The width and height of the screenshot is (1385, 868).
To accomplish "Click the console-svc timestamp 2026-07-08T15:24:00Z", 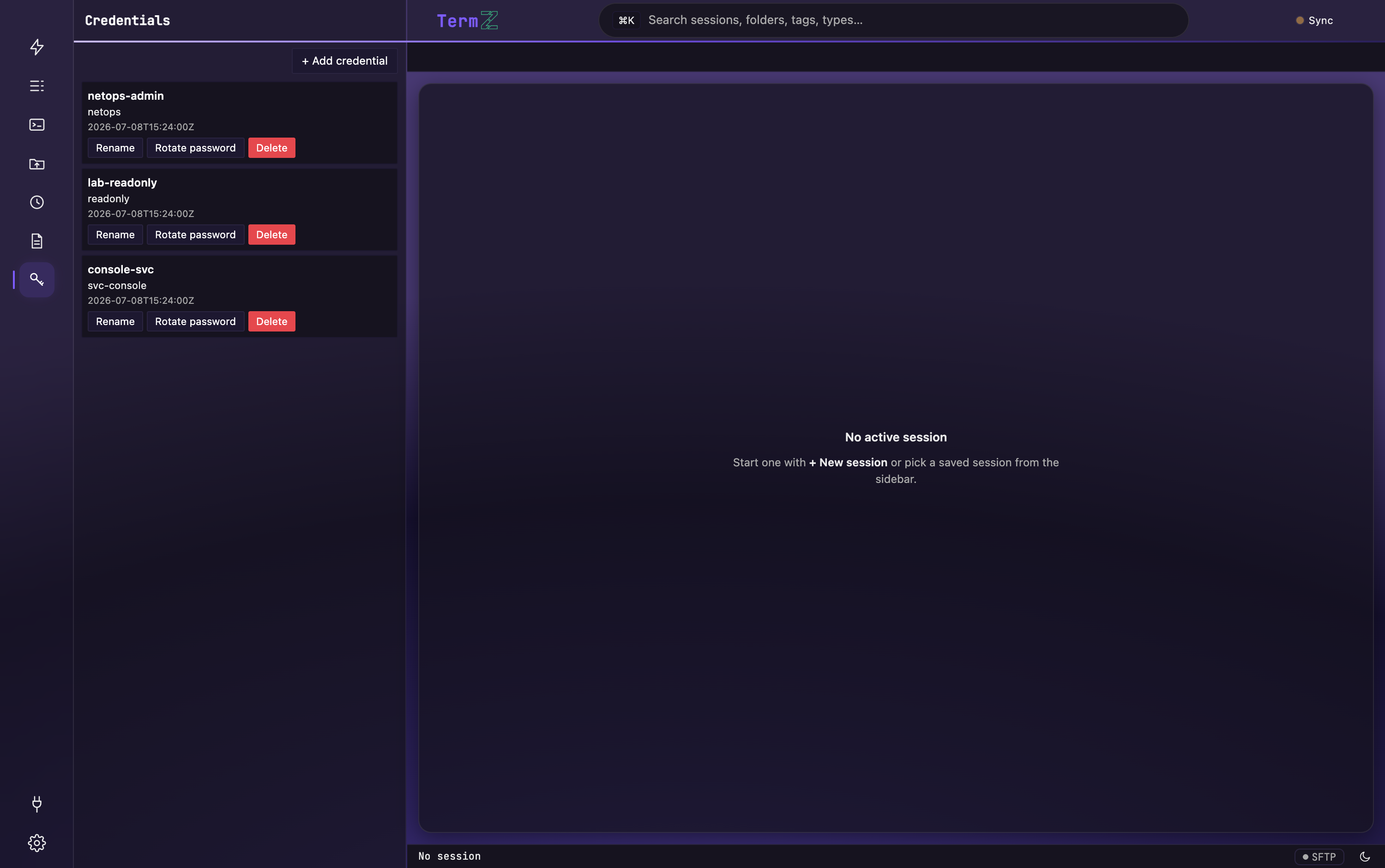I will [141, 300].
